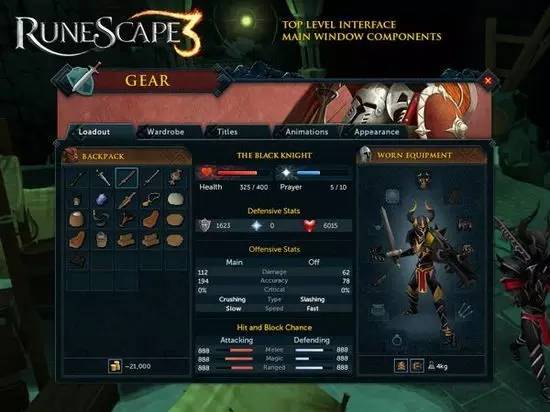550x412 pixels.
Task: Click the first small button beside weight
Action: [x=401, y=366]
